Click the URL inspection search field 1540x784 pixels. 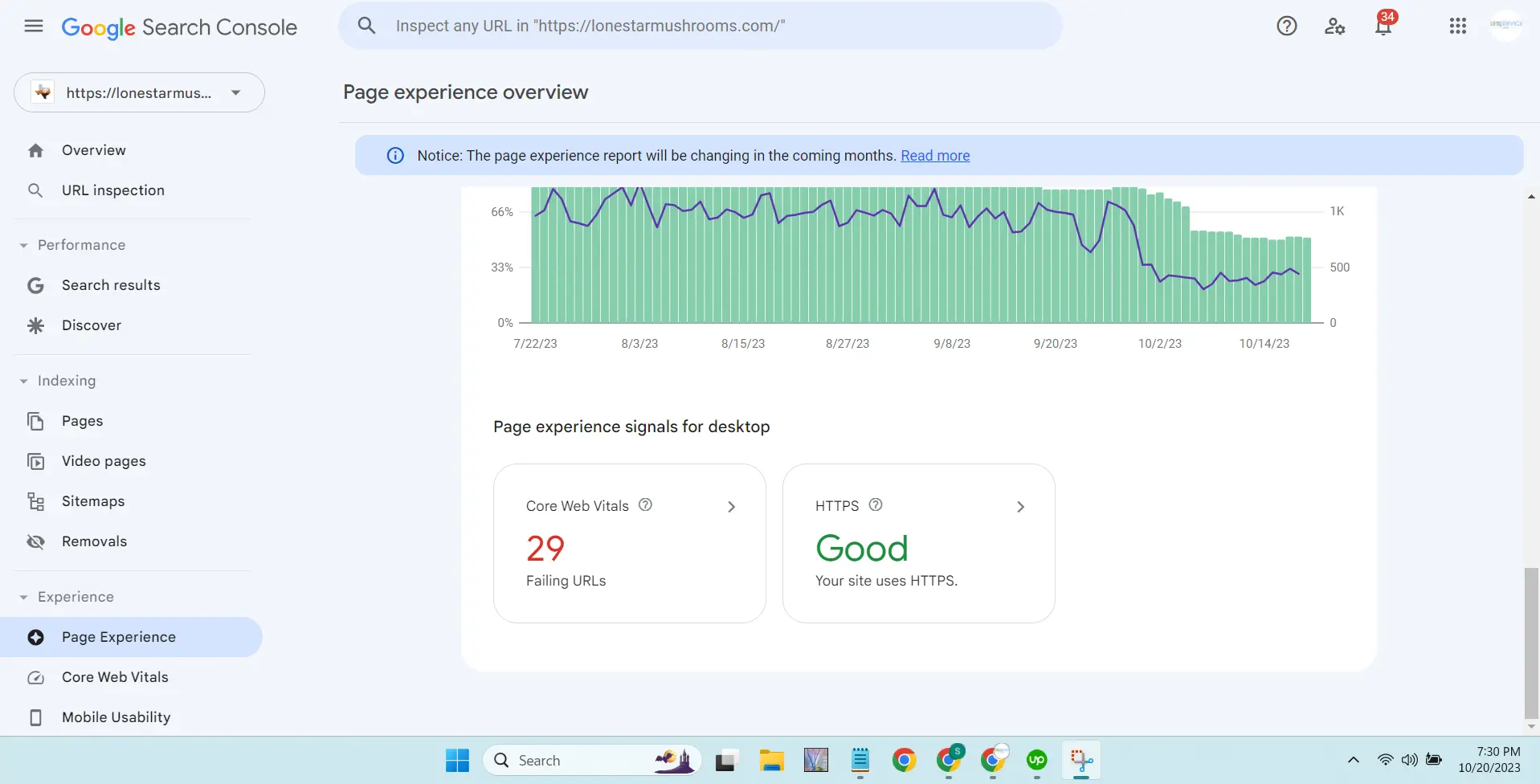[701, 27]
